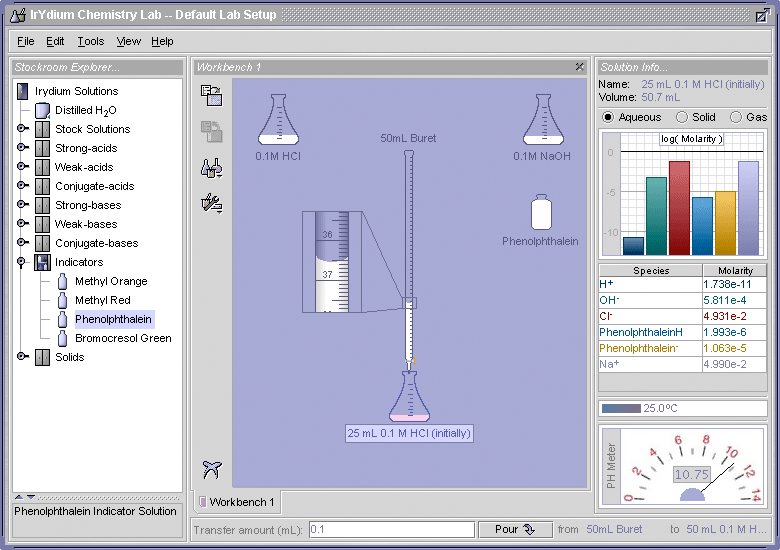Click the up arrow on the stockroom divider

(x=19, y=497)
